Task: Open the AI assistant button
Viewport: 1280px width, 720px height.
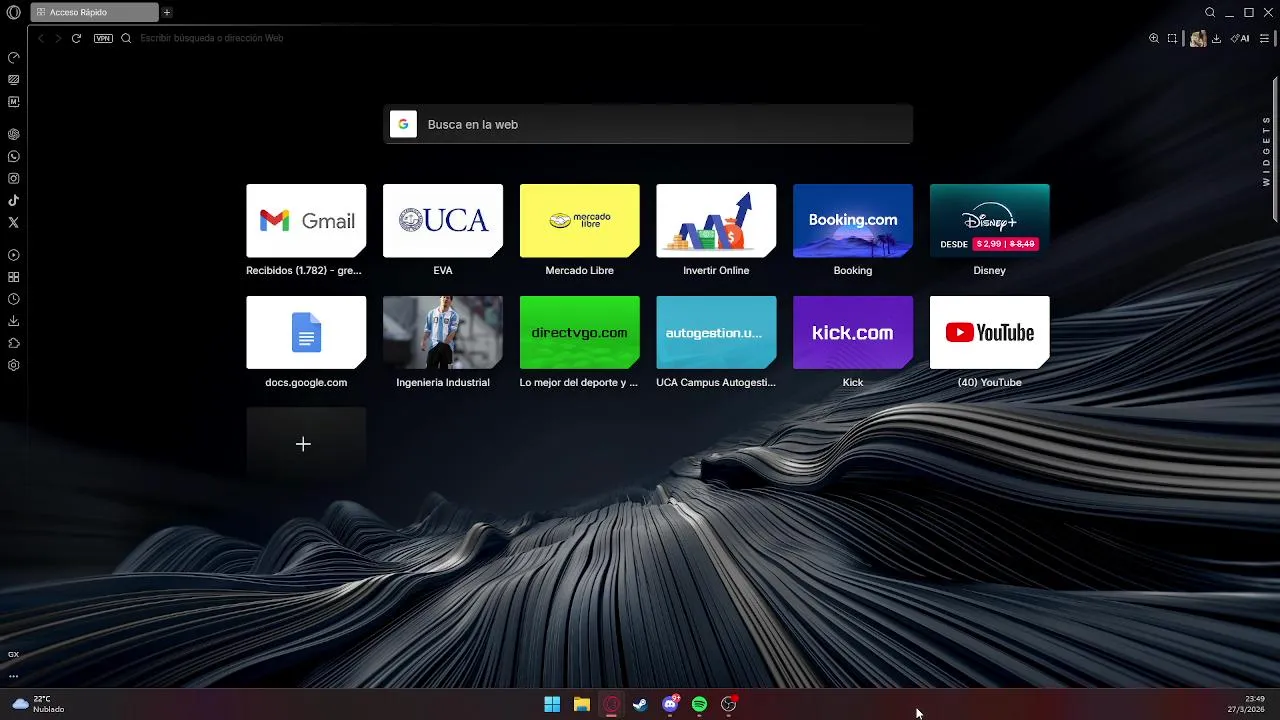Action: pyautogui.click(x=1240, y=38)
